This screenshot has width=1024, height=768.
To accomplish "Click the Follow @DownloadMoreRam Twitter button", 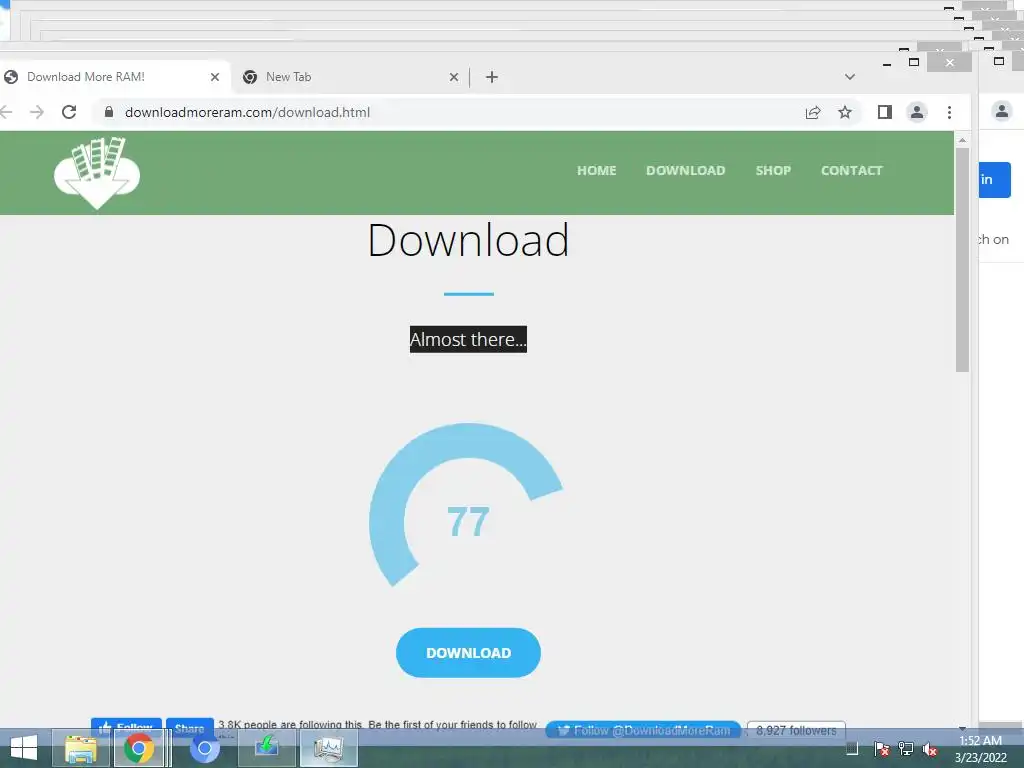I will click(x=643, y=730).
